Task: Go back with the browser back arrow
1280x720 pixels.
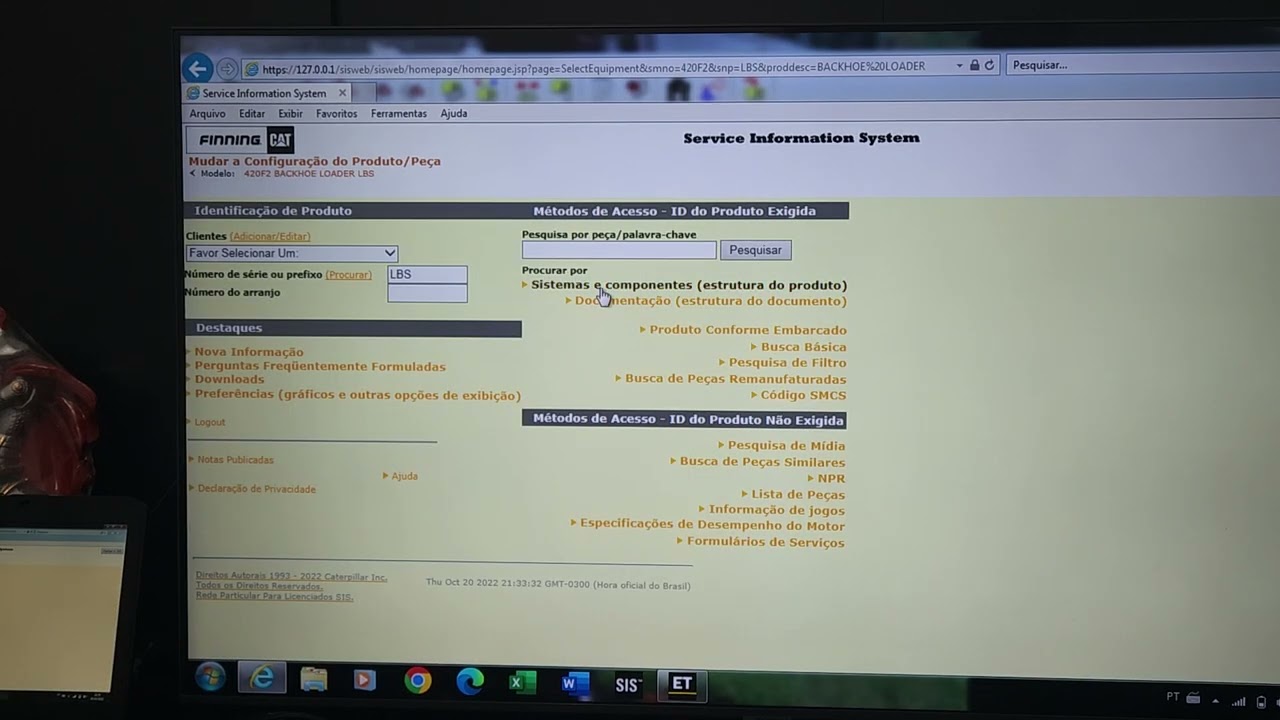Action: (x=198, y=68)
